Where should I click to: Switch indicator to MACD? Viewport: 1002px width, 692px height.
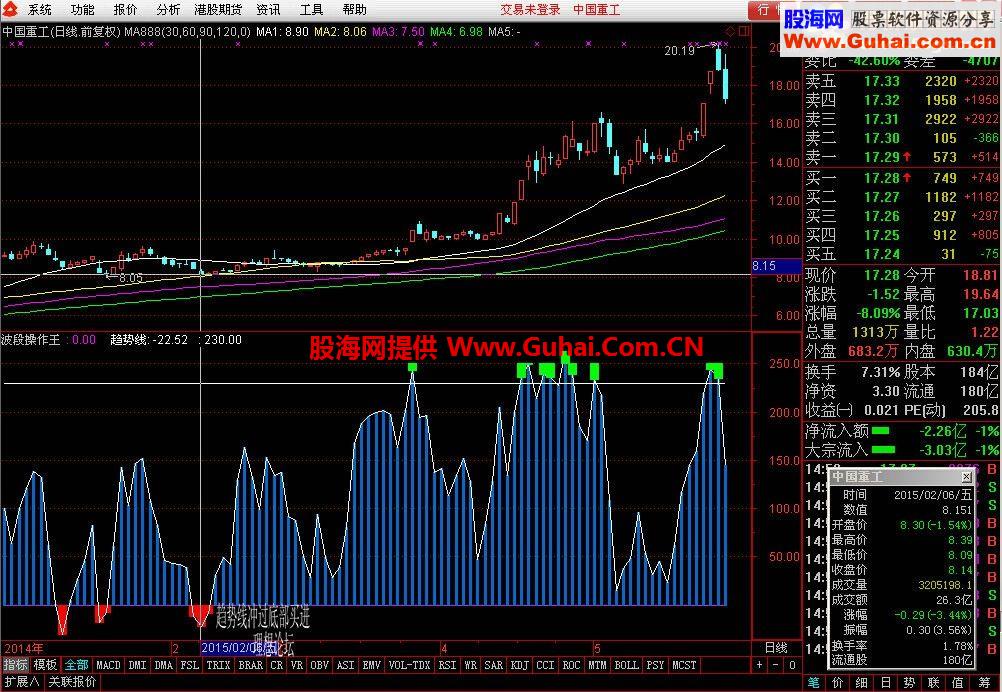108,665
